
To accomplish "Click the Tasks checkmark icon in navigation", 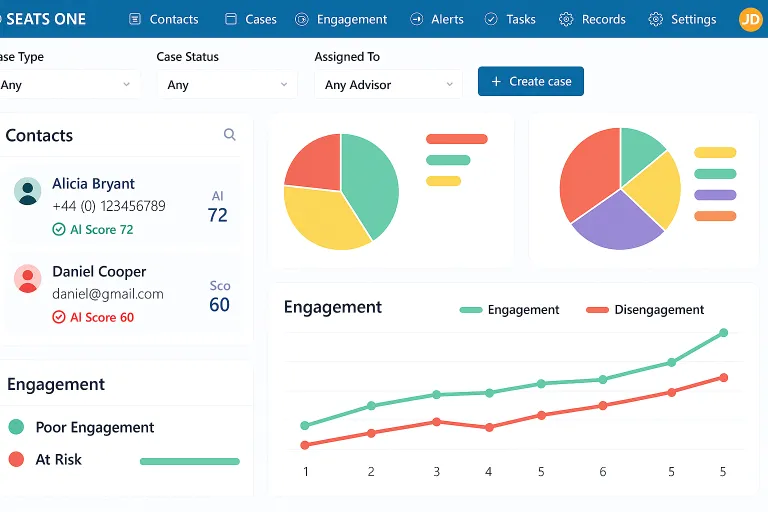I will pyautogui.click(x=491, y=19).
